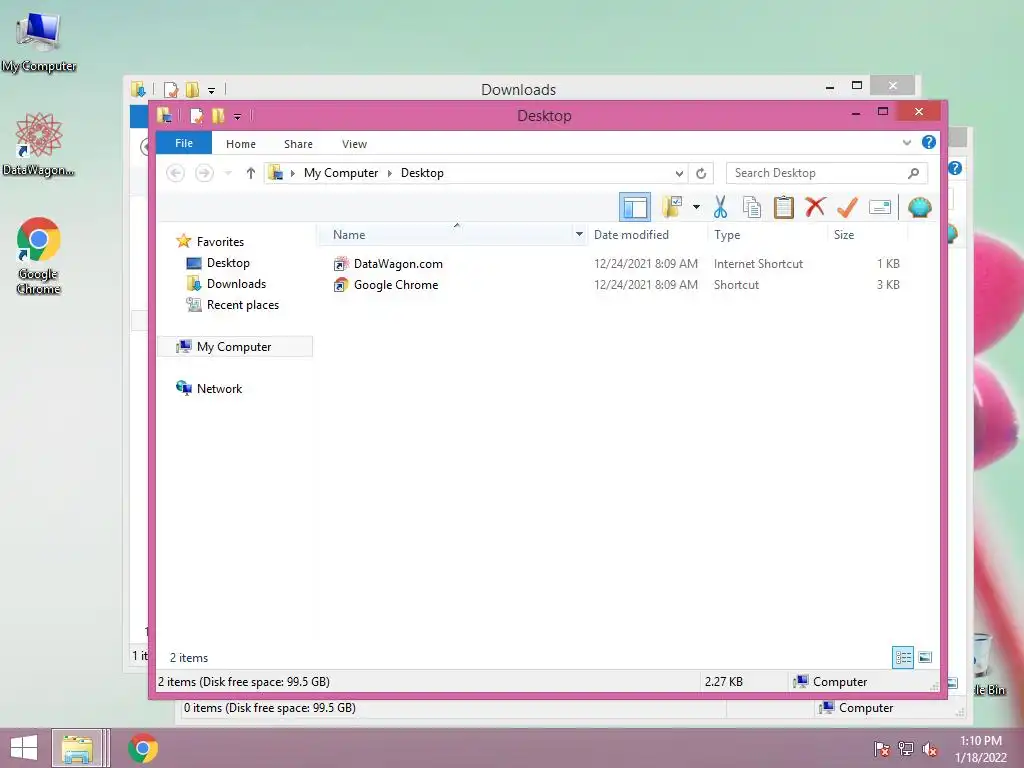Click the search magnifier icon
The height and width of the screenshot is (768, 1024).
tap(913, 173)
